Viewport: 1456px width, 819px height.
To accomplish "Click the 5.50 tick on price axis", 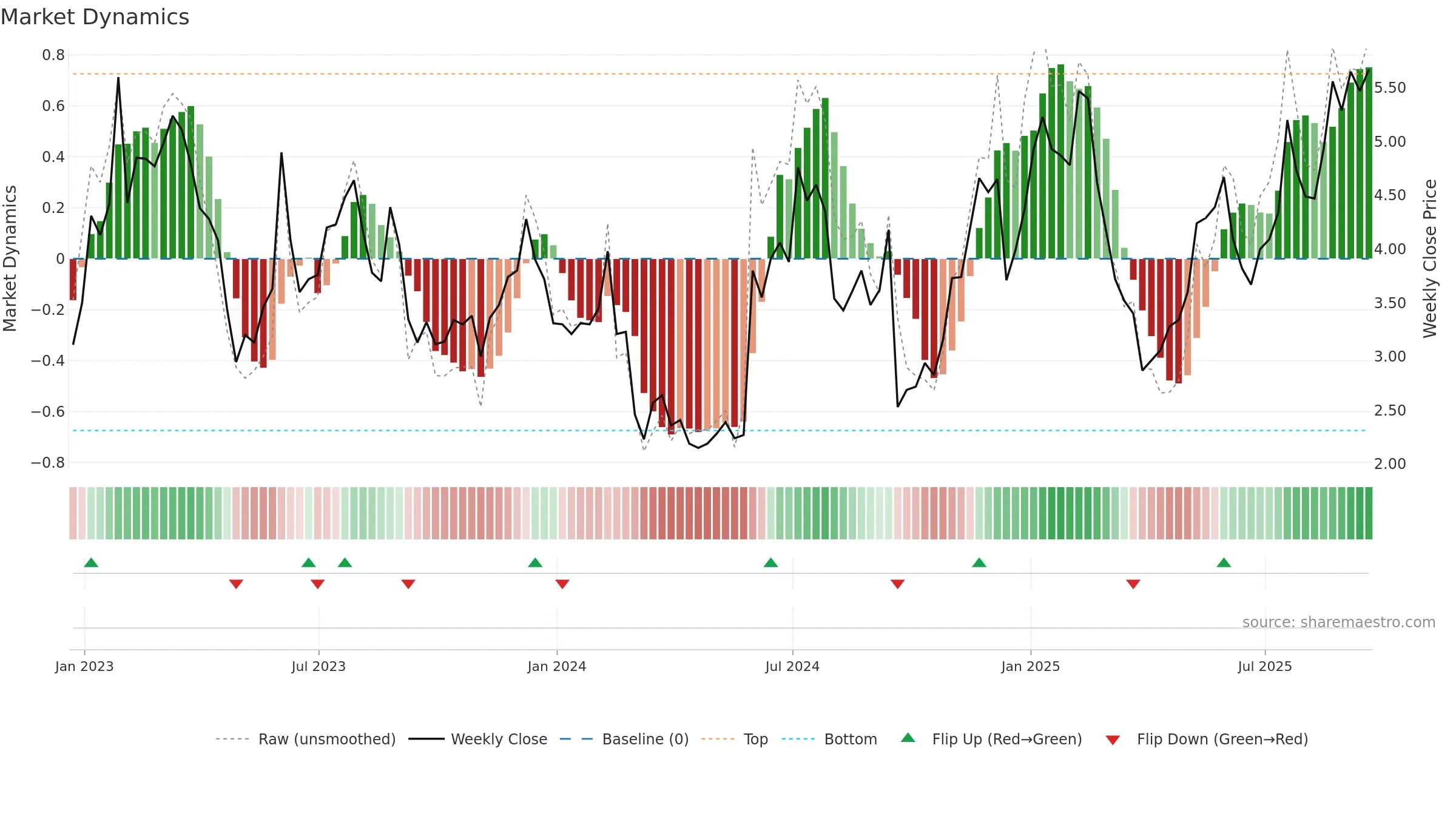I will (1390, 88).
